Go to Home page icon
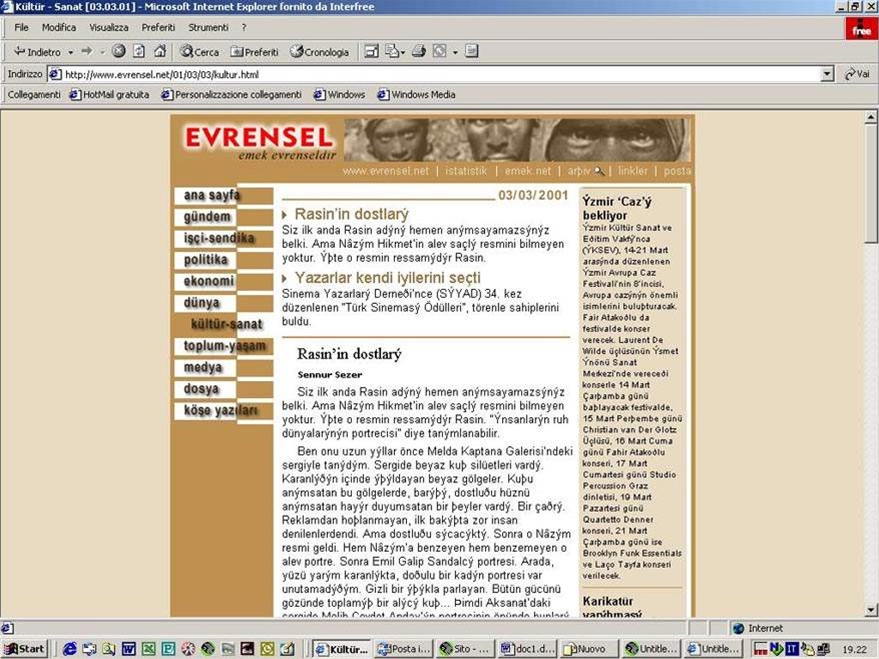 [160, 51]
